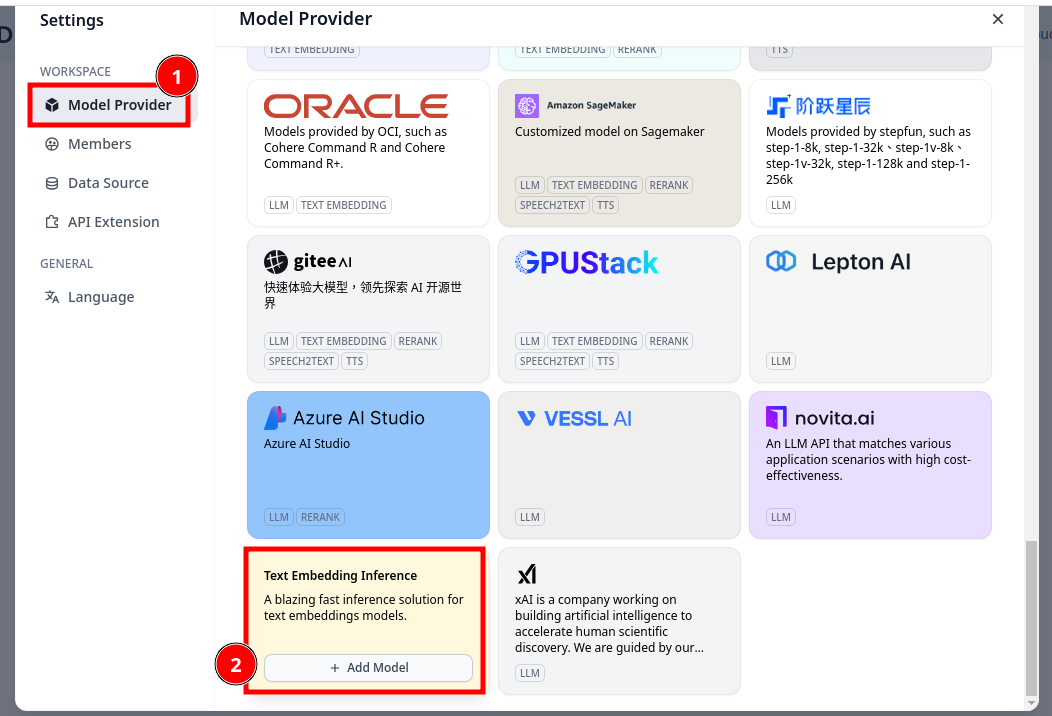Click the Lepton AI logo

pos(839,262)
